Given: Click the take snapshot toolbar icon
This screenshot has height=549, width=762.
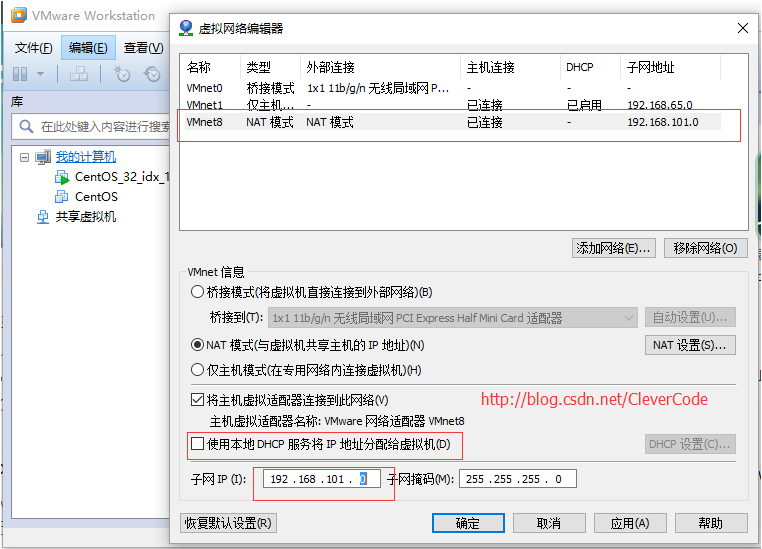Looking at the screenshot, I should click(x=122, y=74).
